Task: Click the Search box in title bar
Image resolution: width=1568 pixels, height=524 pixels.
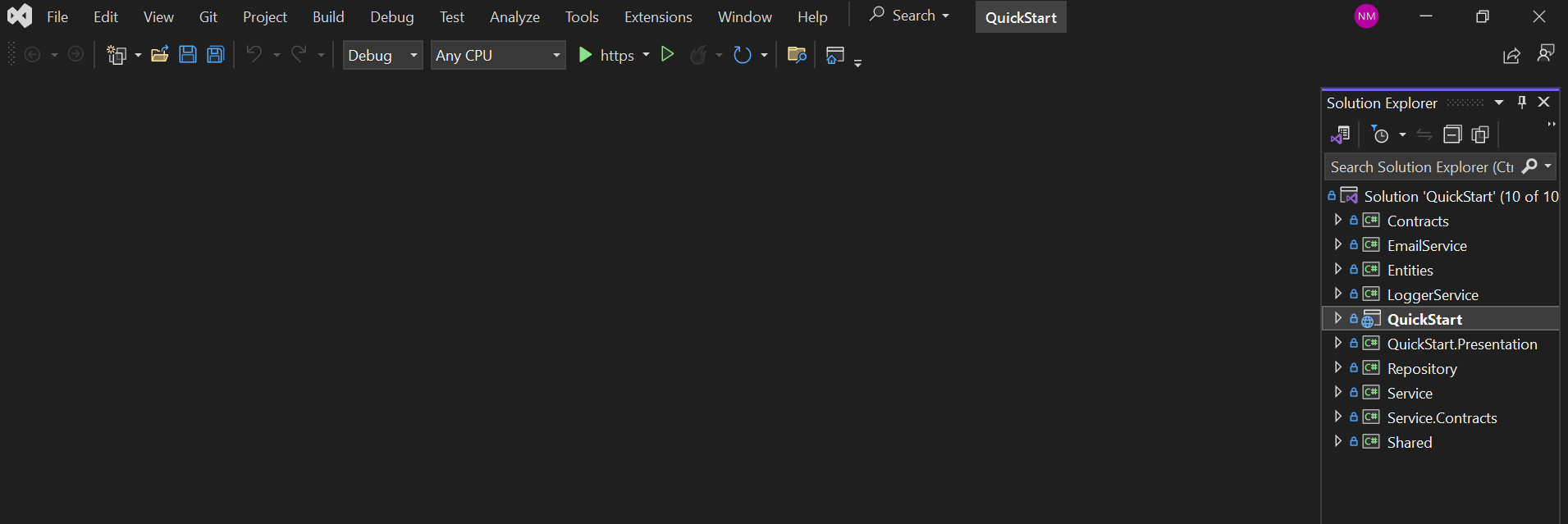Action: click(909, 16)
